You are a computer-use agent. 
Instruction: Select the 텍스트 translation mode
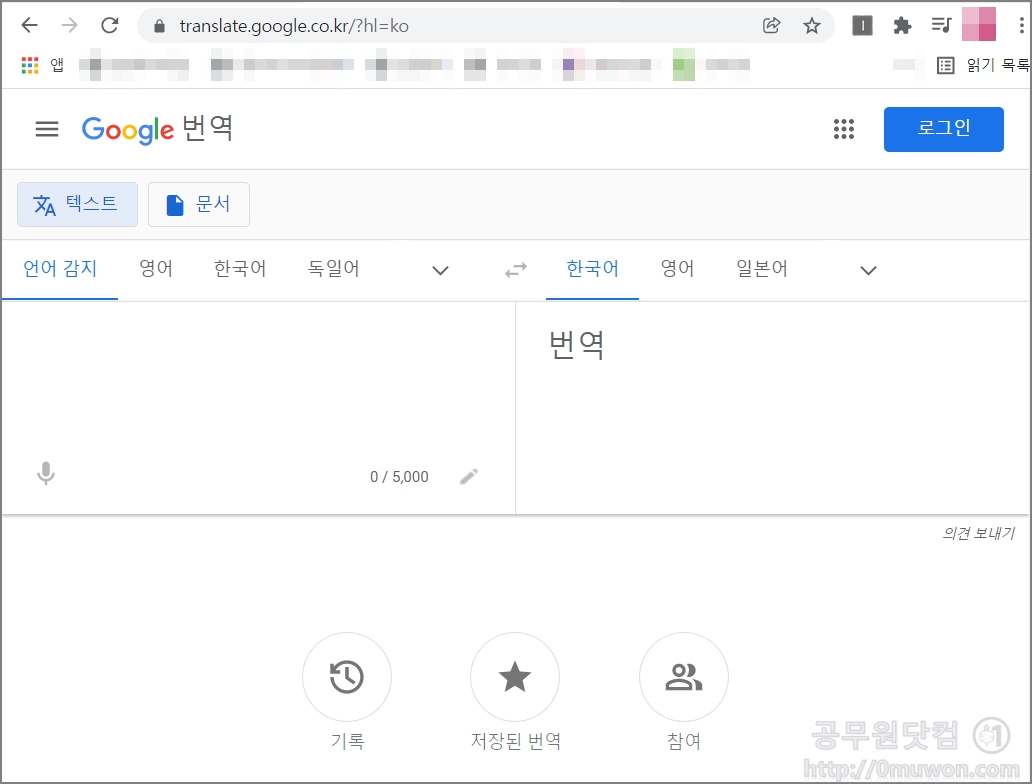pos(77,204)
